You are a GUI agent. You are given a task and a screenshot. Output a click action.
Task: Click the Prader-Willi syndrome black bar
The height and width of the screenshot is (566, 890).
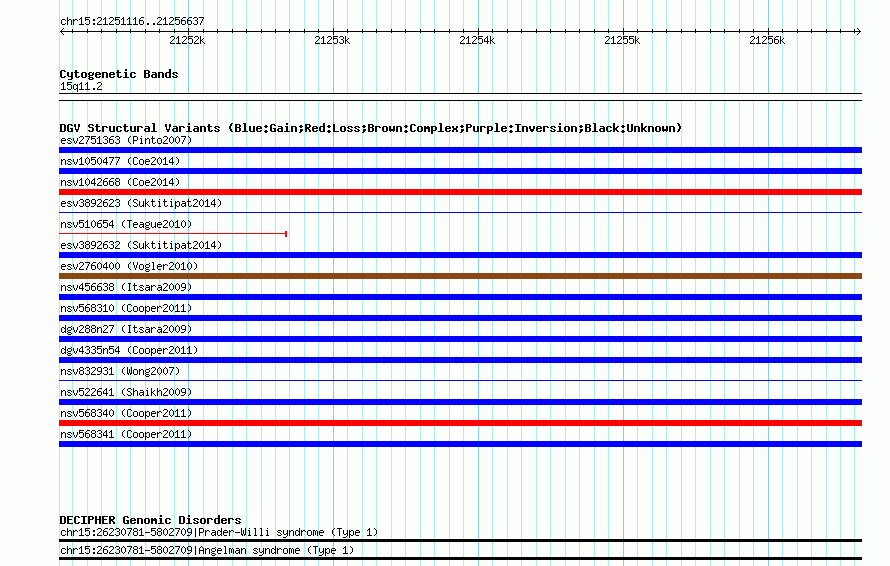(460, 540)
